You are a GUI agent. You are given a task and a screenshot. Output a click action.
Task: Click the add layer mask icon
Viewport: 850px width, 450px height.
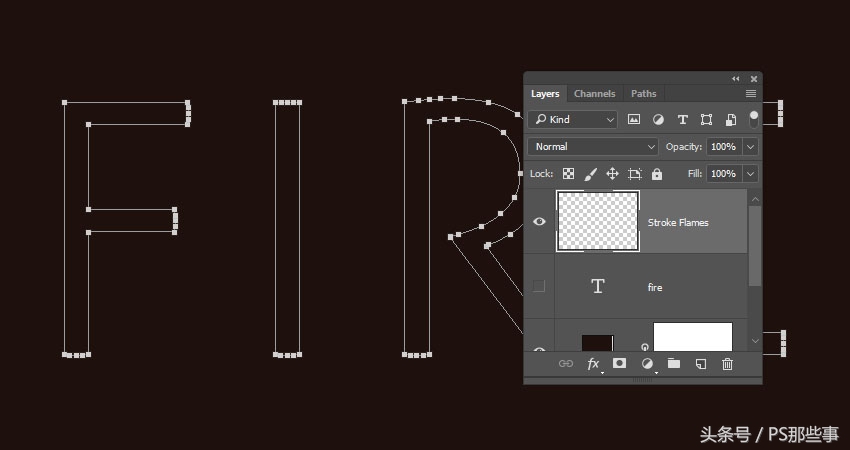pyautogui.click(x=620, y=364)
